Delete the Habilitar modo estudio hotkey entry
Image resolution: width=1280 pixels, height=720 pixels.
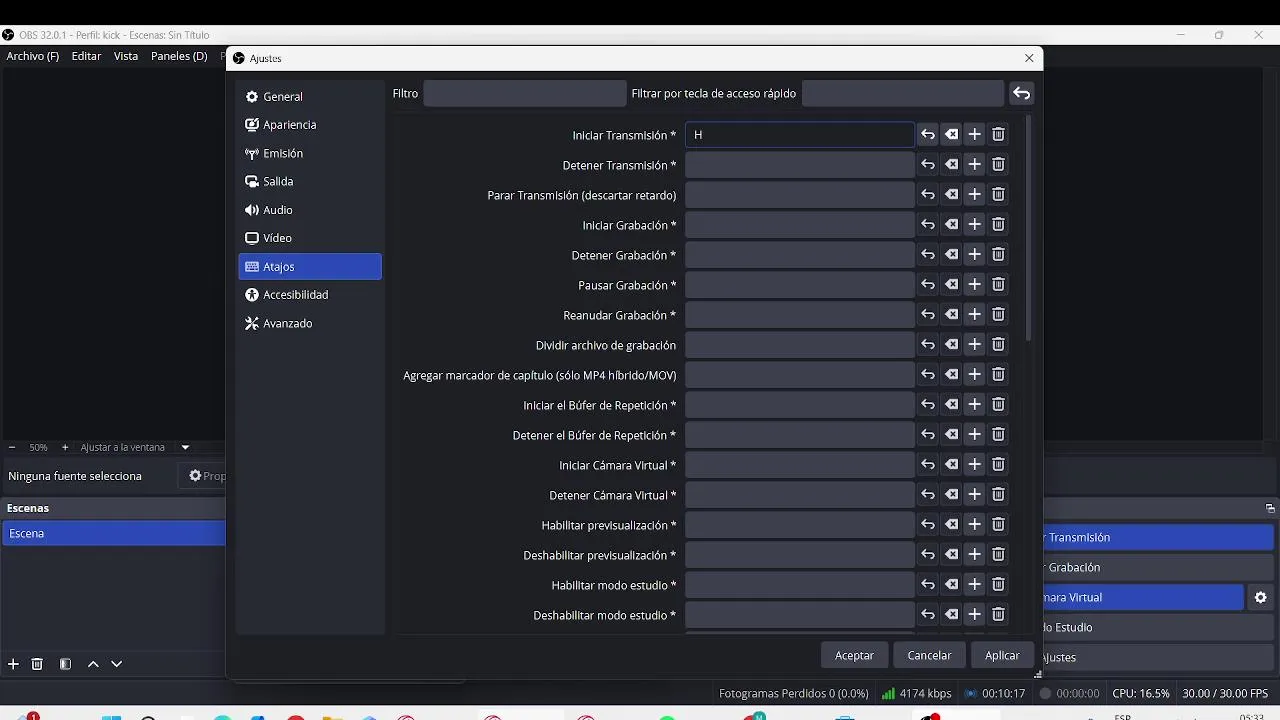[x=998, y=585]
